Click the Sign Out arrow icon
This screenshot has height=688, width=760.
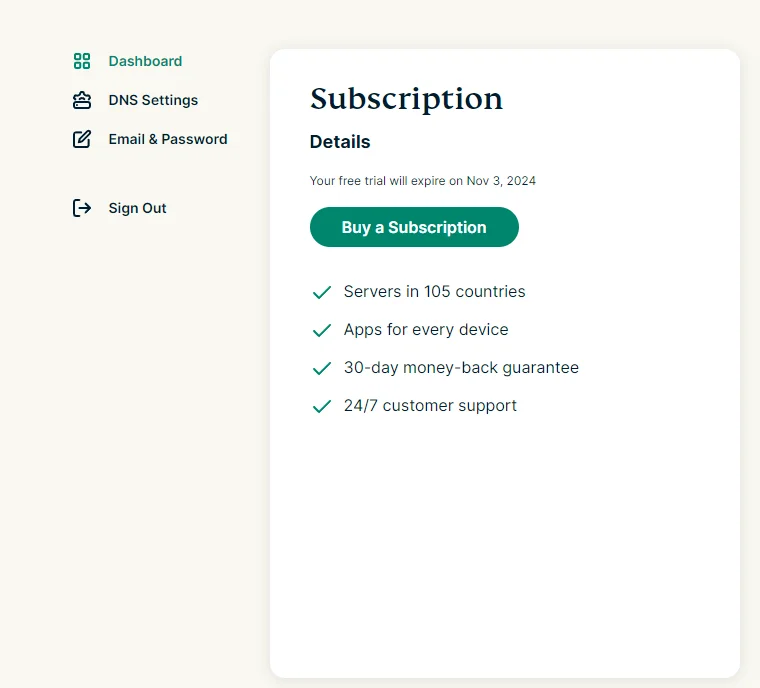(x=82, y=208)
